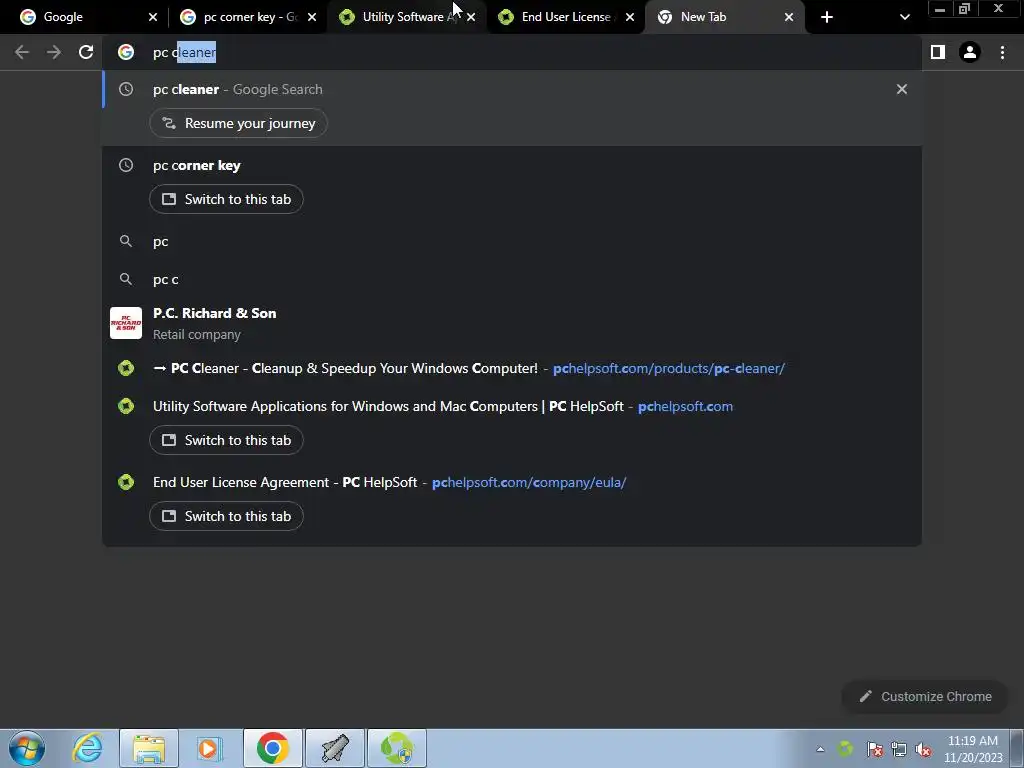Expand the tab search dropdown arrow
Screen dimensions: 1024x768
[904, 17]
